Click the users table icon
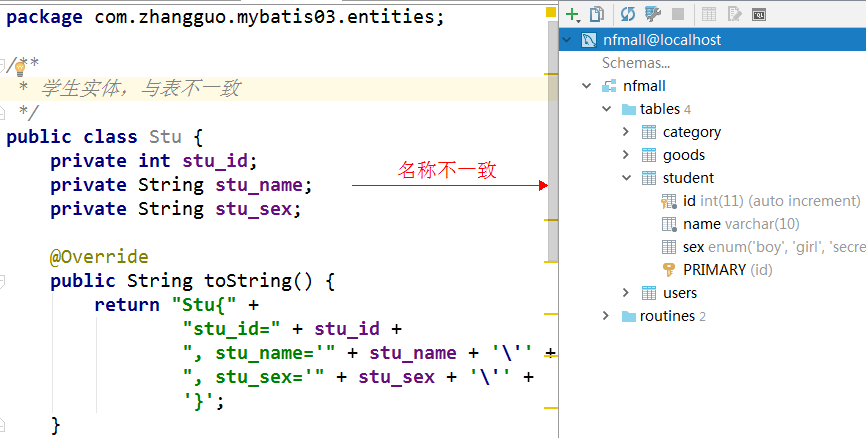866x438 pixels. (649, 293)
